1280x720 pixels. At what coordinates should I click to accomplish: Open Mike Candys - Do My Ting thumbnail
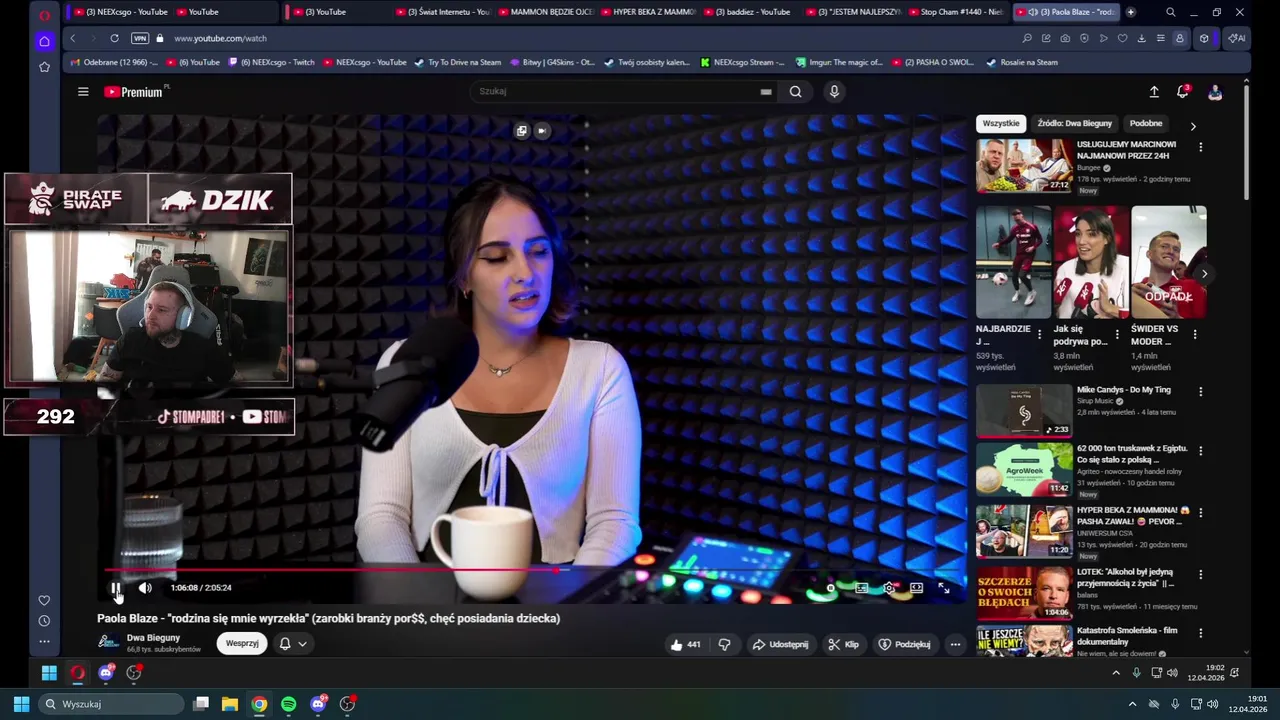click(x=1024, y=410)
